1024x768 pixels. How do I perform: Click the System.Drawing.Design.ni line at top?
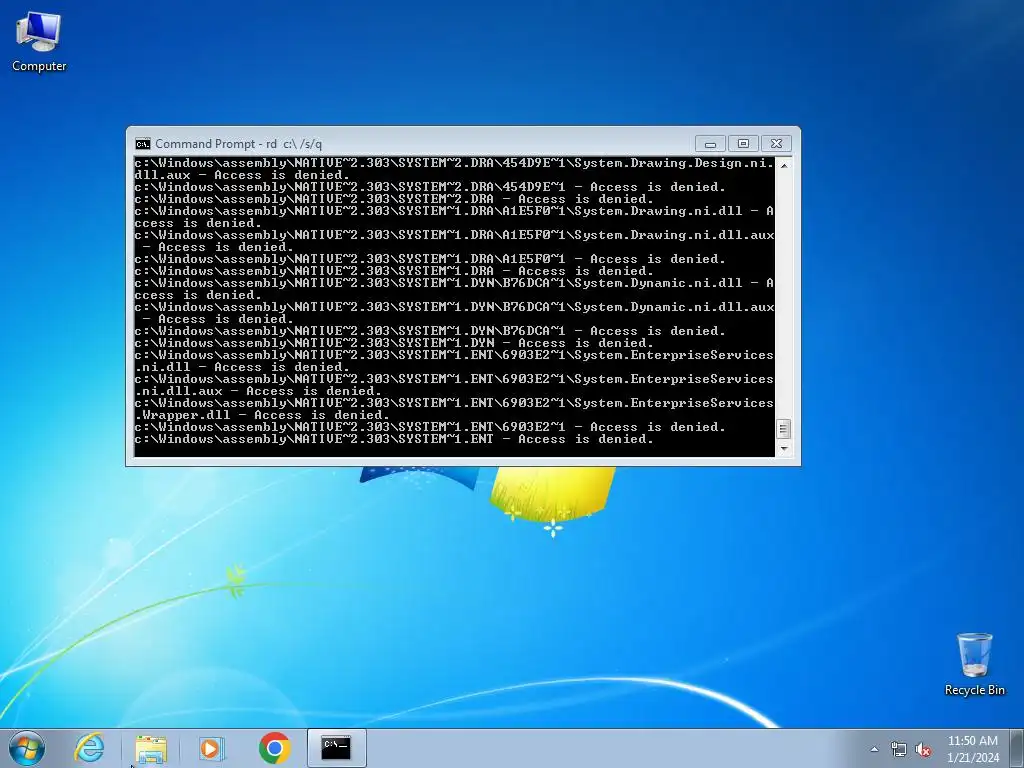point(454,169)
